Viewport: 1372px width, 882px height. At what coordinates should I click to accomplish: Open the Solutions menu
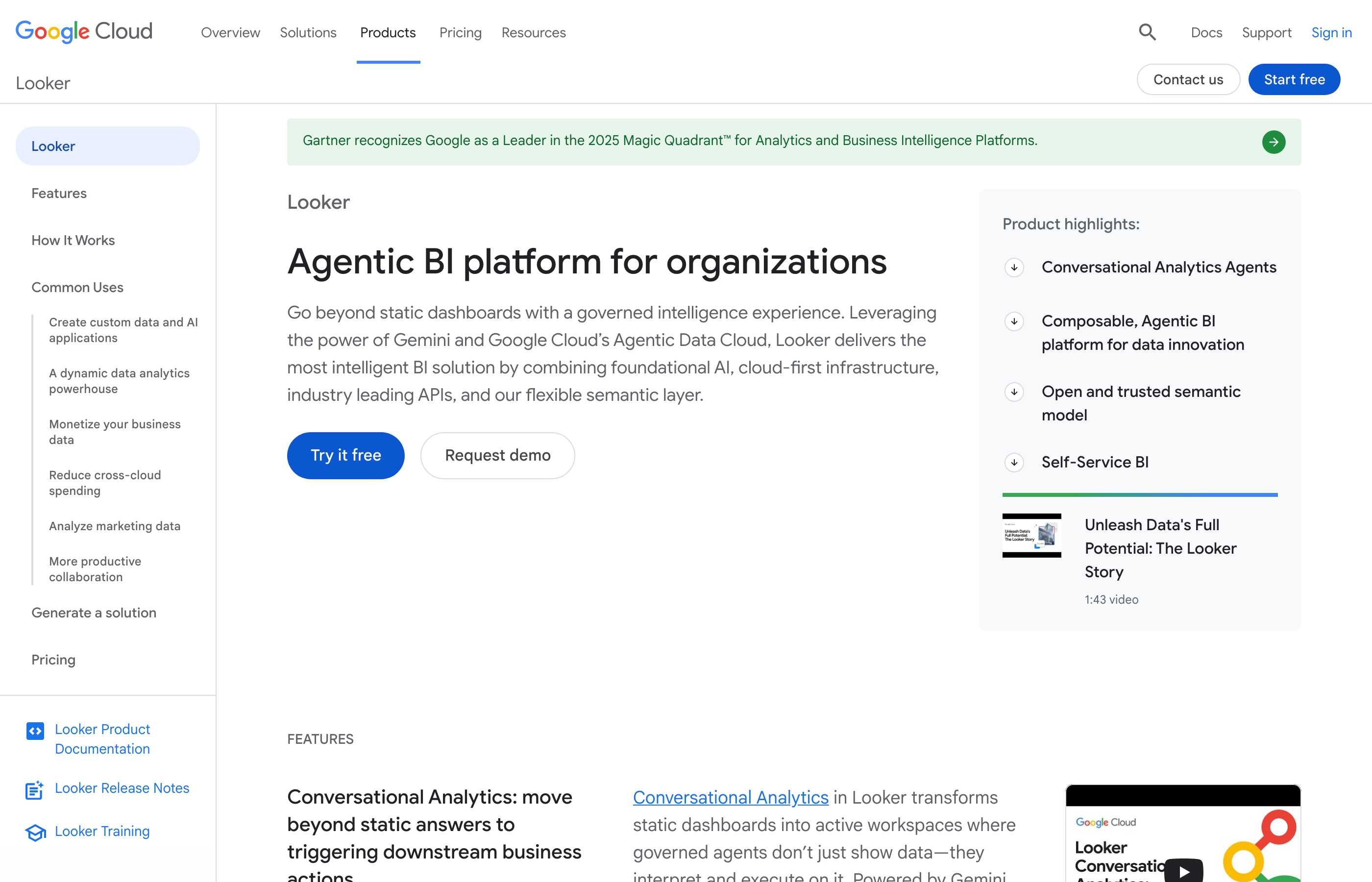[x=308, y=33]
